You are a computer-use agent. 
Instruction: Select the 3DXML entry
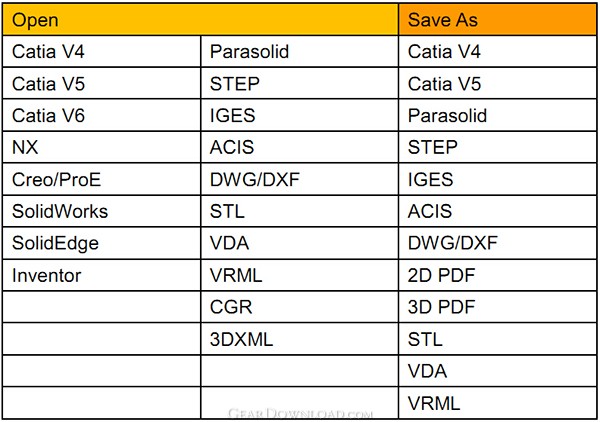[x=300, y=339]
